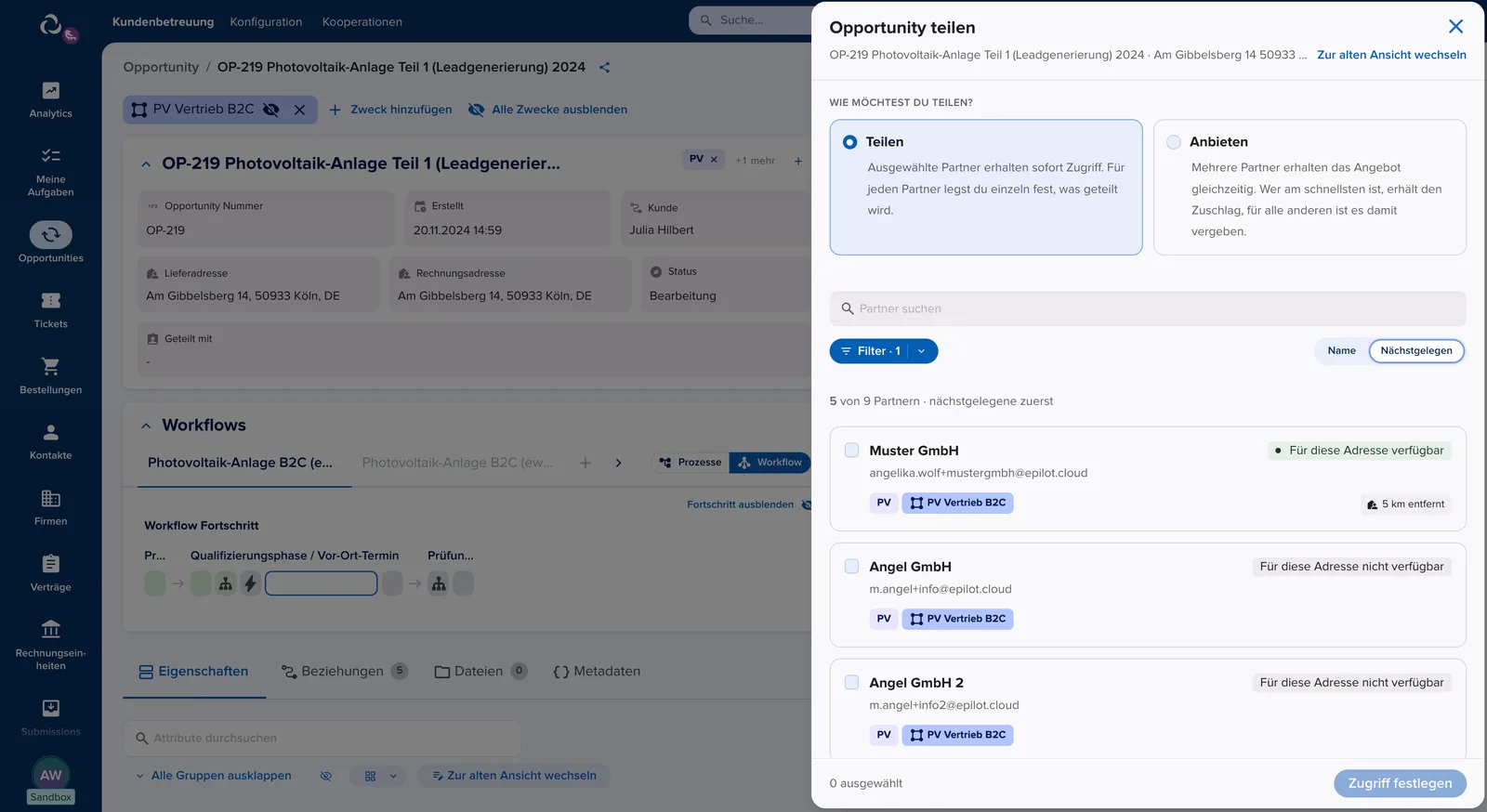Screen dimensions: 1487x812
Task: Open the Konfiguration menu
Action: 266,21
